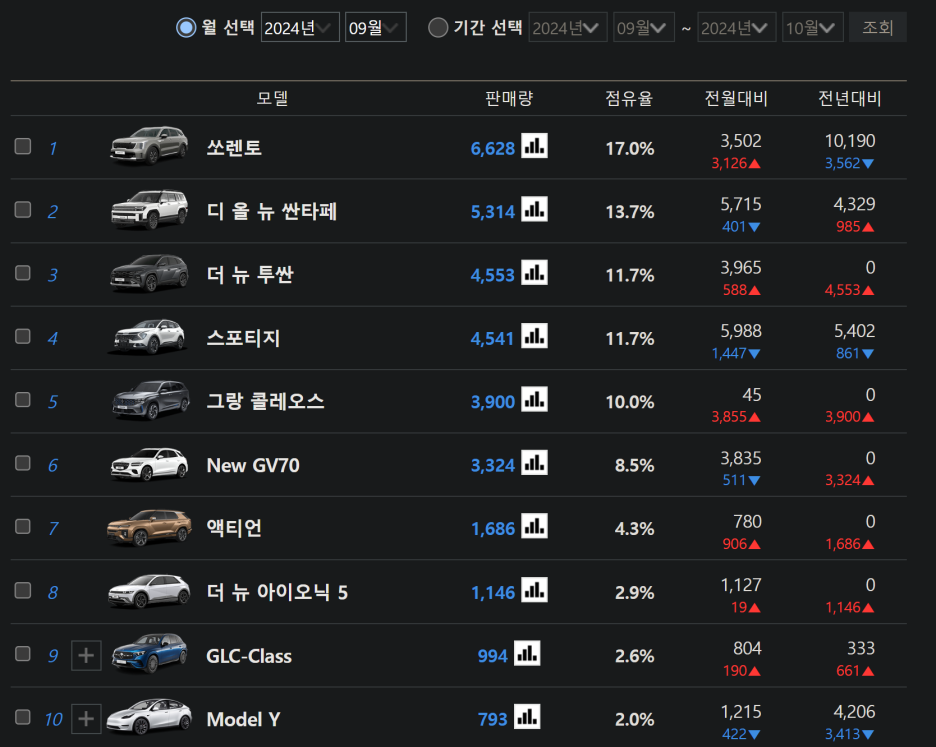Open the period end 10월 dropdown
Viewport: 936px width, 747px height.
[812, 27]
